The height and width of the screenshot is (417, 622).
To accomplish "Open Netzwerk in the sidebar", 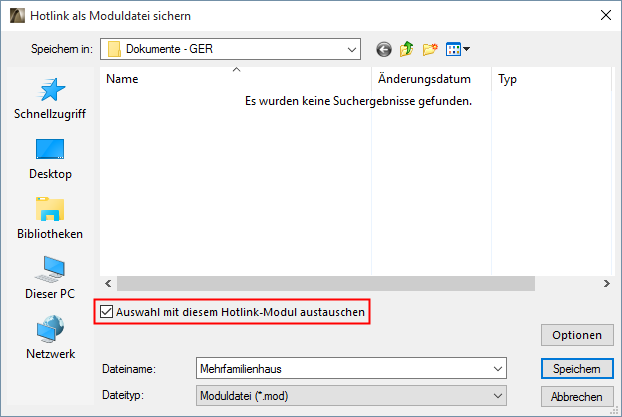I will [x=50, y=338].
